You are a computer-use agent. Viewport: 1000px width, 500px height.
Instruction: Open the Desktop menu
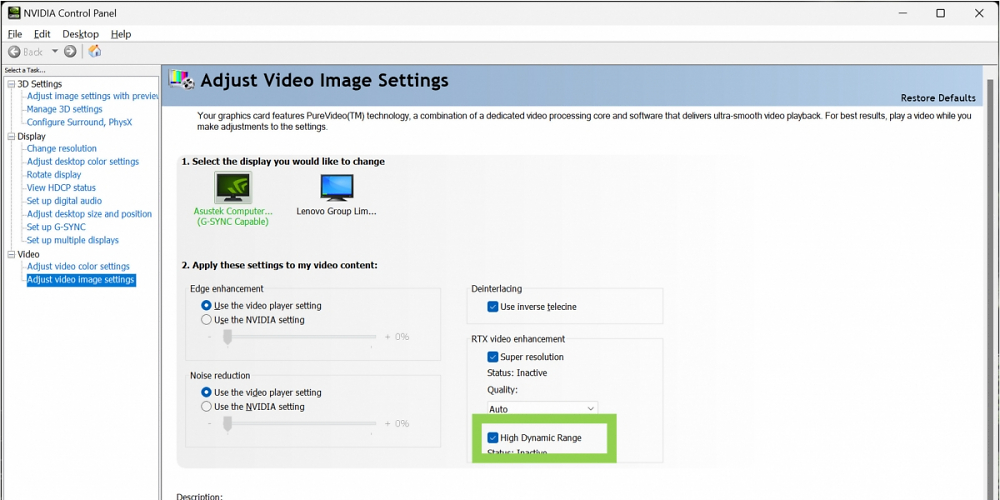(x=80, y=34)
